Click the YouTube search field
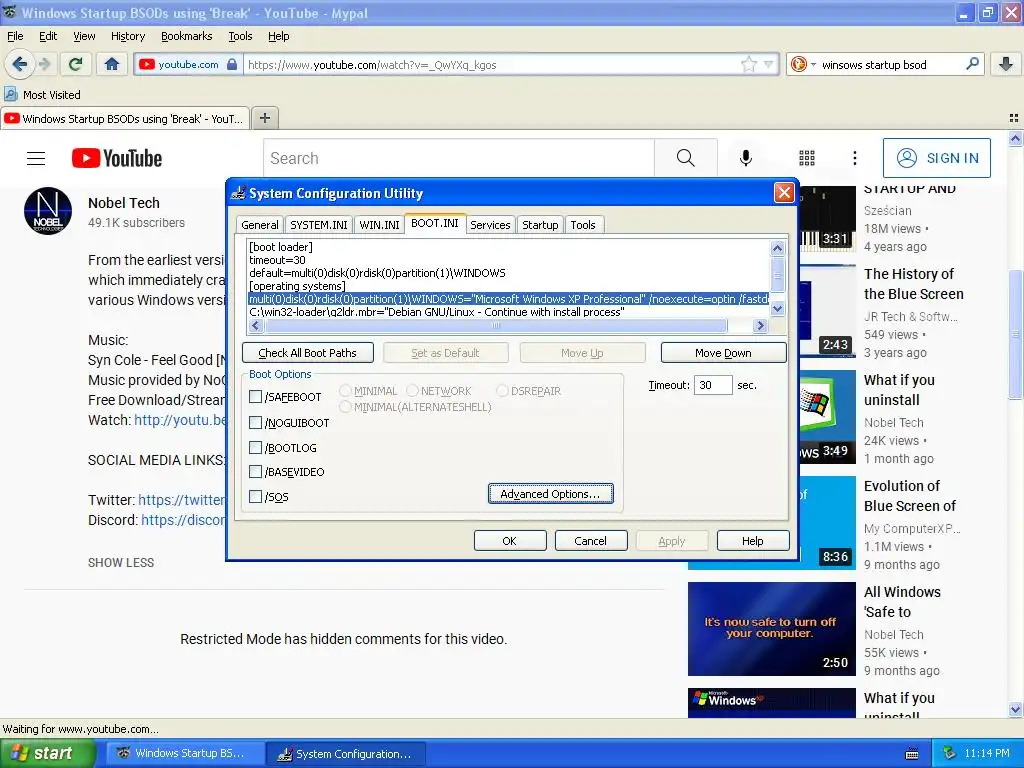This screenshot has height=768, width=1024. click(x=459, y=157)
